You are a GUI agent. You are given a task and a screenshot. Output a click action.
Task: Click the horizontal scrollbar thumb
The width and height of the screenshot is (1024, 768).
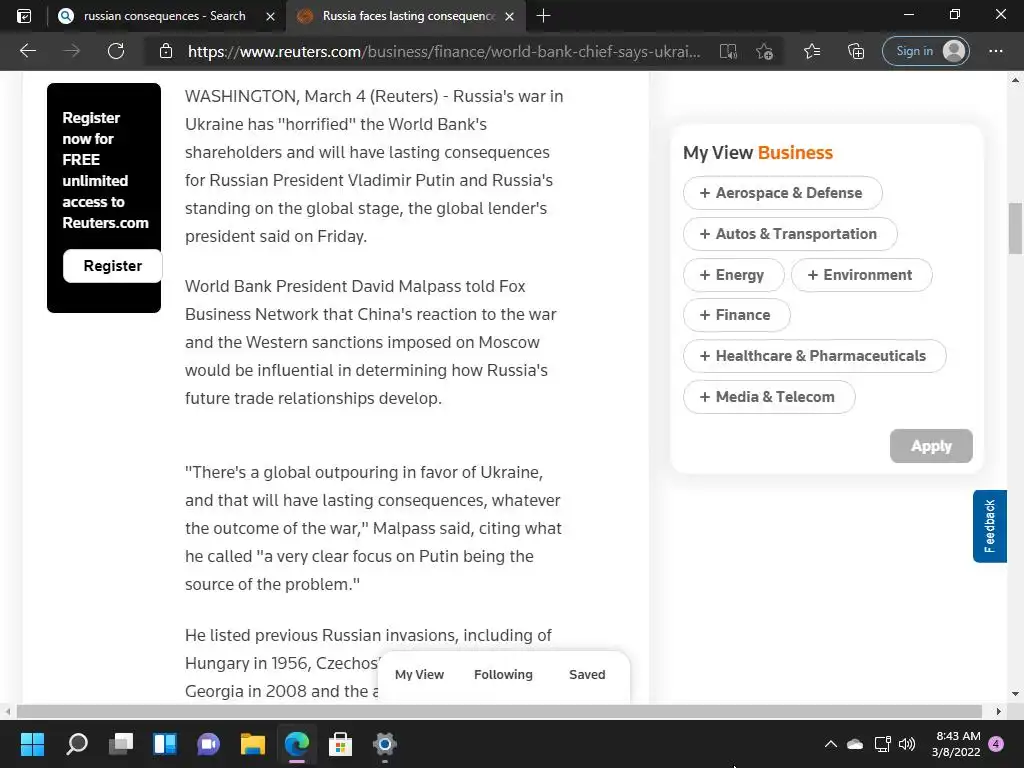point(499,711)
